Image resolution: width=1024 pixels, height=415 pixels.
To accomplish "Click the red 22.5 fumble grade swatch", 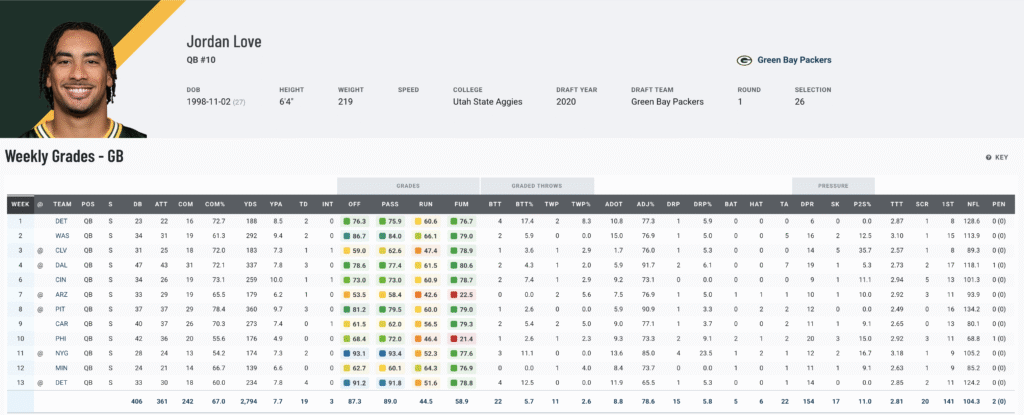I will point(456,295).
